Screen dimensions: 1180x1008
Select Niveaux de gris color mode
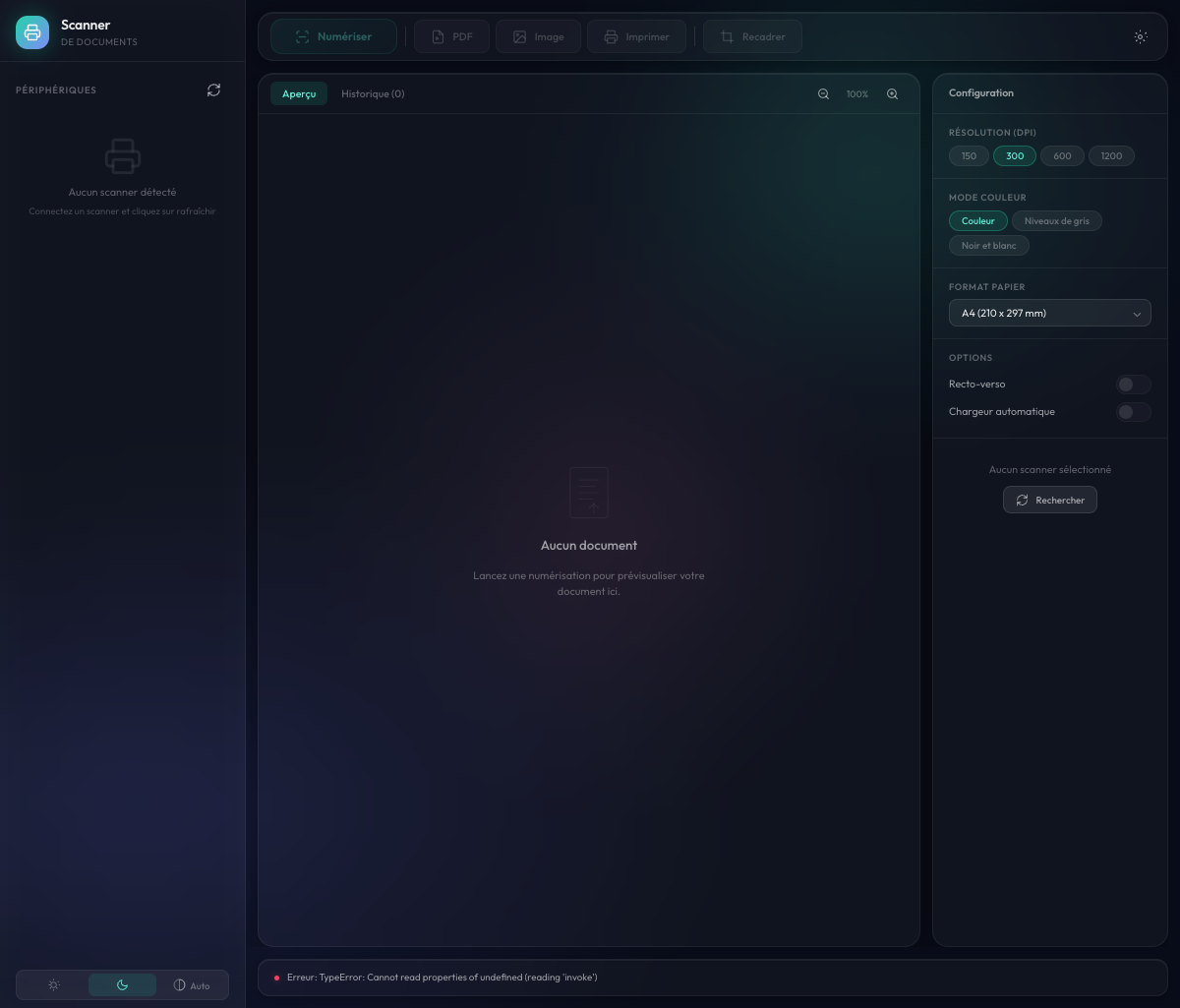1057,220
